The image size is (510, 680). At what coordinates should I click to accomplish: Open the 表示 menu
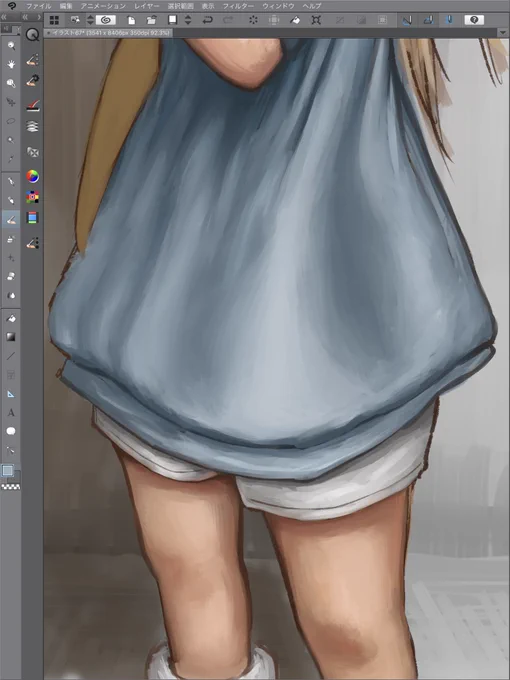208,6
